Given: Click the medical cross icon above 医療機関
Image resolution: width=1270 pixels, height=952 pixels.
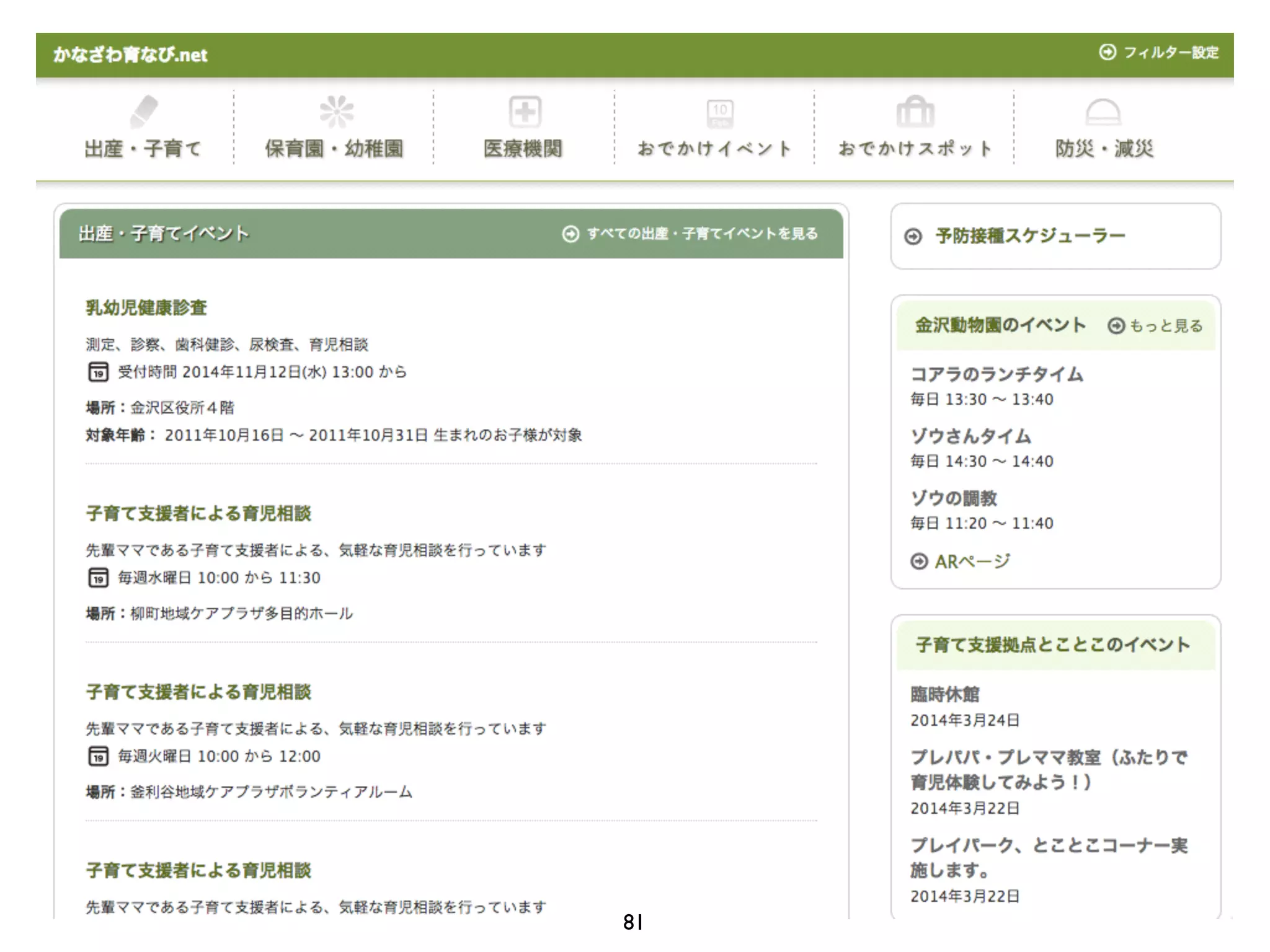Looking at the screenshot, I should coord(525,112).
